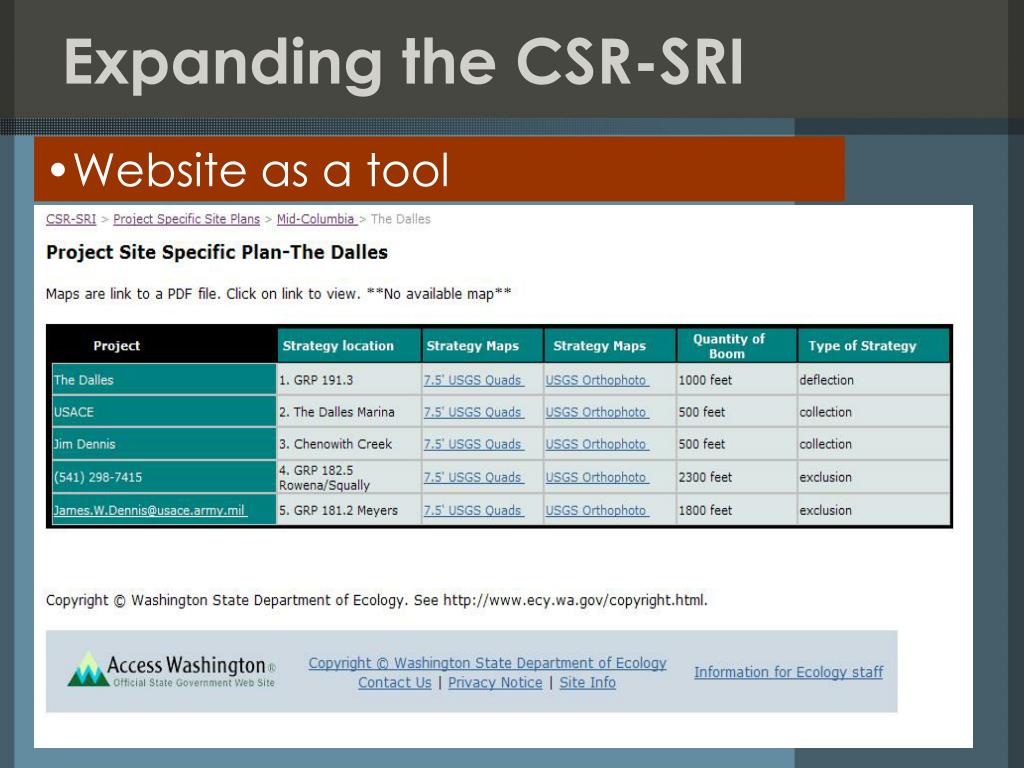Select '4. GRP 182.5 Rowena/Squally' cell
This screenshot has width=1024, height=768.
tap(349, 477)
